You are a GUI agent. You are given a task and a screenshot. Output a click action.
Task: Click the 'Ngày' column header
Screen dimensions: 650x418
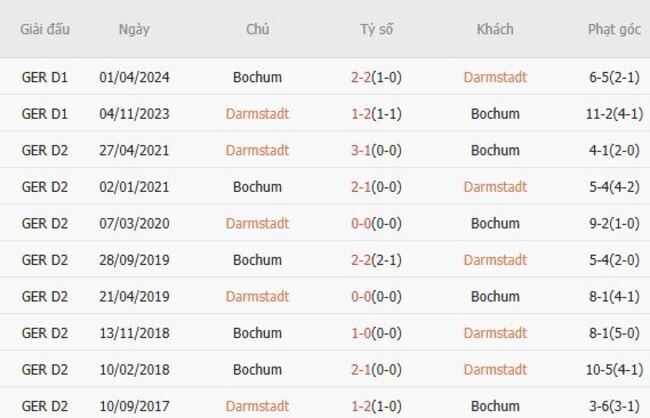point(134,29)
